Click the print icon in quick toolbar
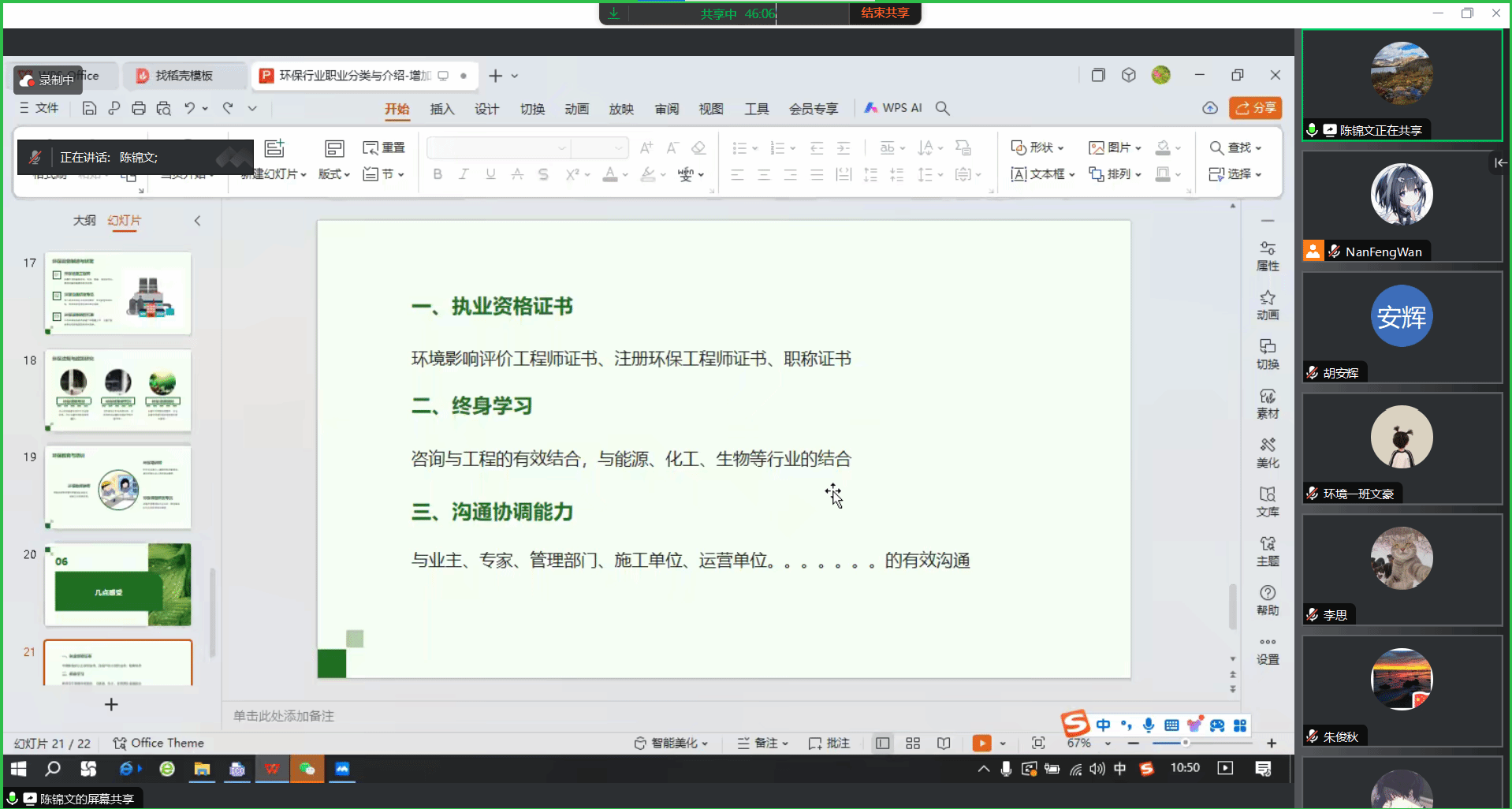This screenshot has width=1512, height=809. click(139, 108)
